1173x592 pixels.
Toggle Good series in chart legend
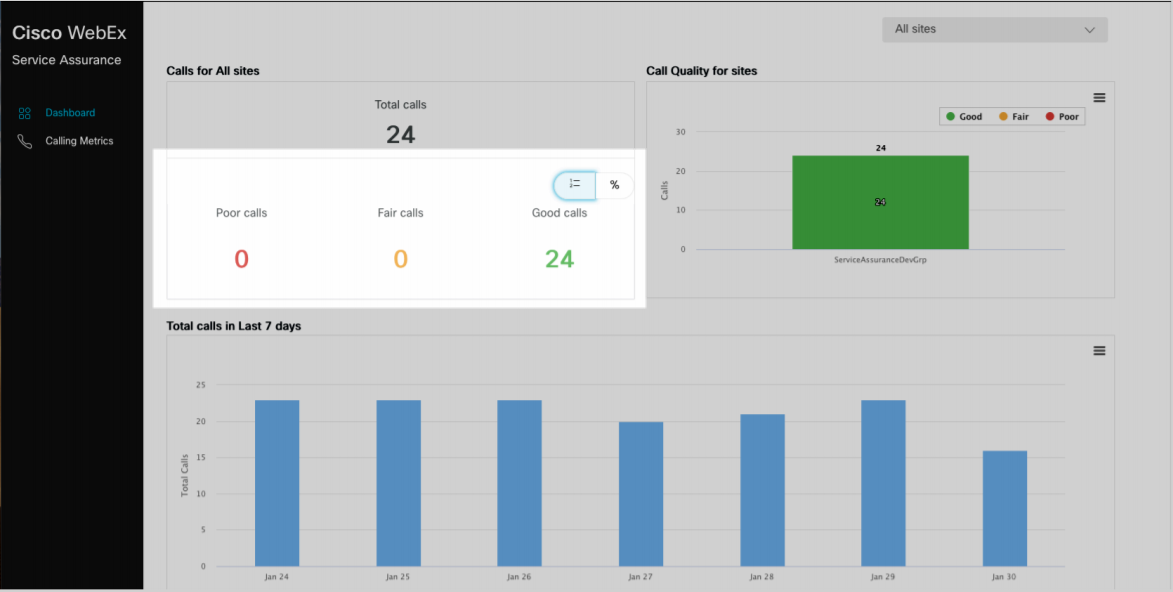964,117
